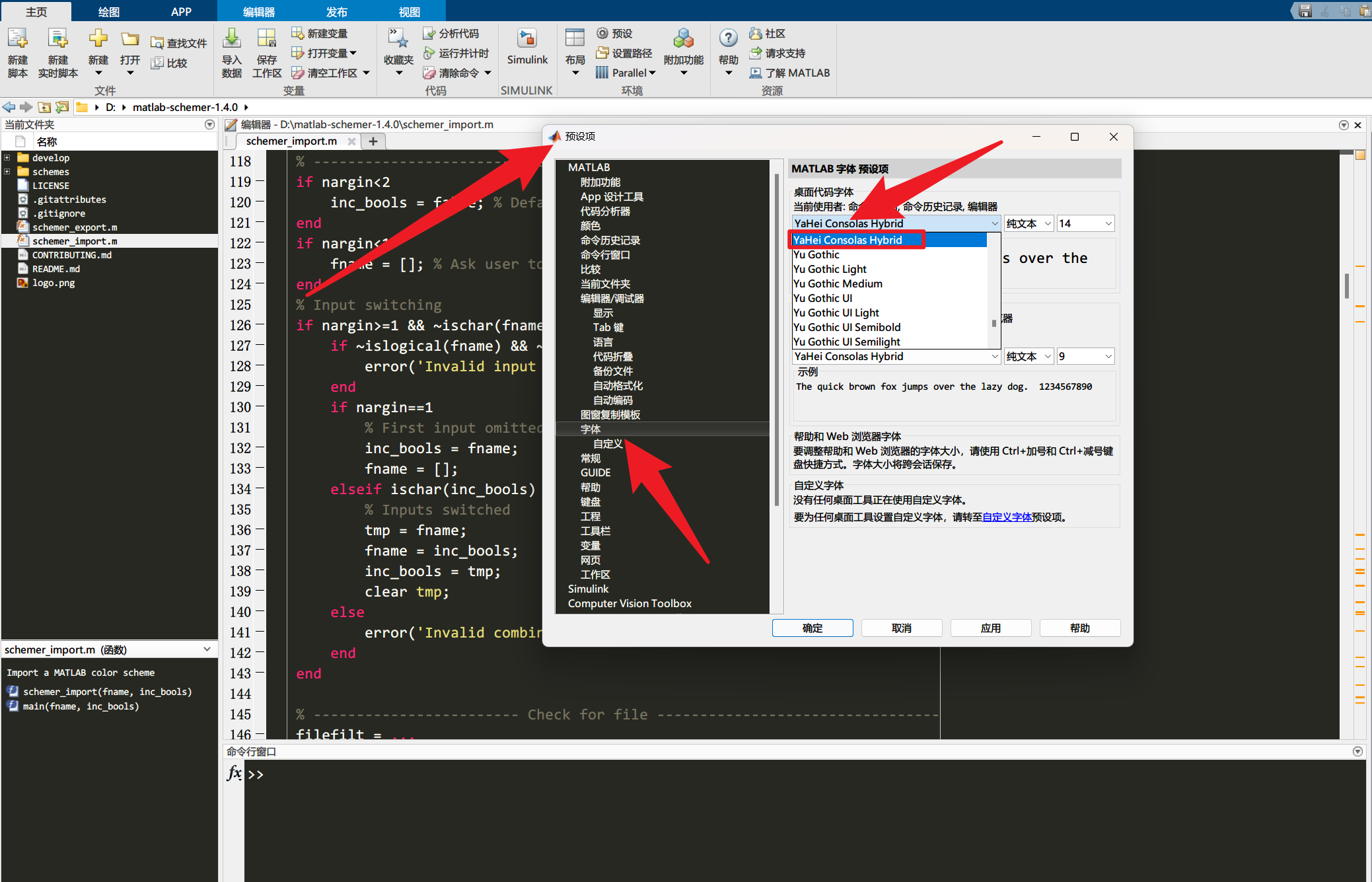Image resolution: width=1372 pixels, height=882 pixels.
Task: Expand the schemes folder in file browser
Action: [7, 172]
